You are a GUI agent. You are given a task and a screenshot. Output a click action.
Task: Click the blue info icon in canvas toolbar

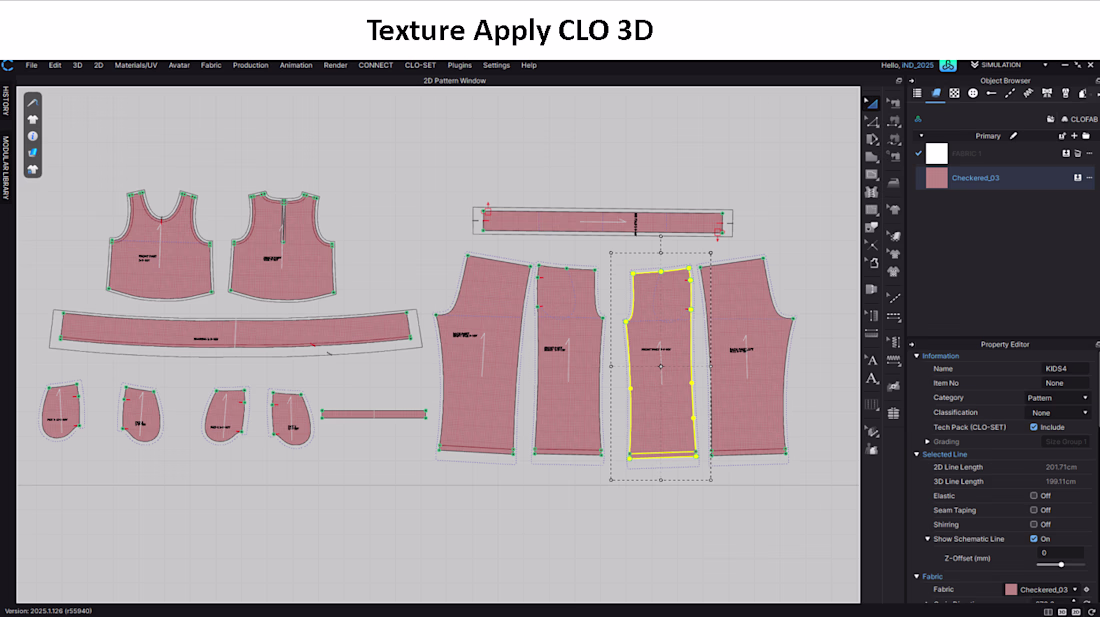(32, 136)
